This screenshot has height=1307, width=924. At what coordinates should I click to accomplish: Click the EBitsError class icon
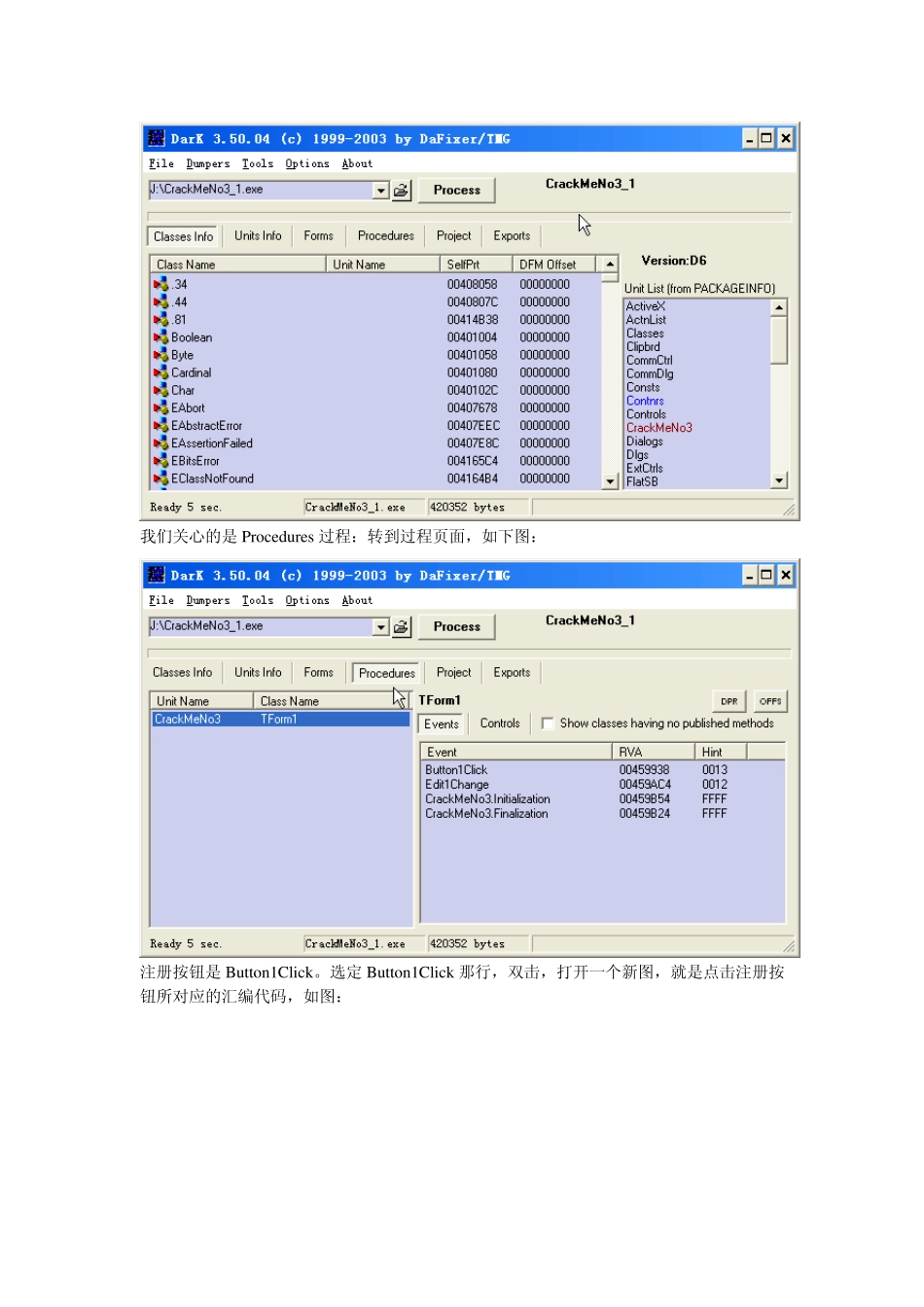click(160, 461)
